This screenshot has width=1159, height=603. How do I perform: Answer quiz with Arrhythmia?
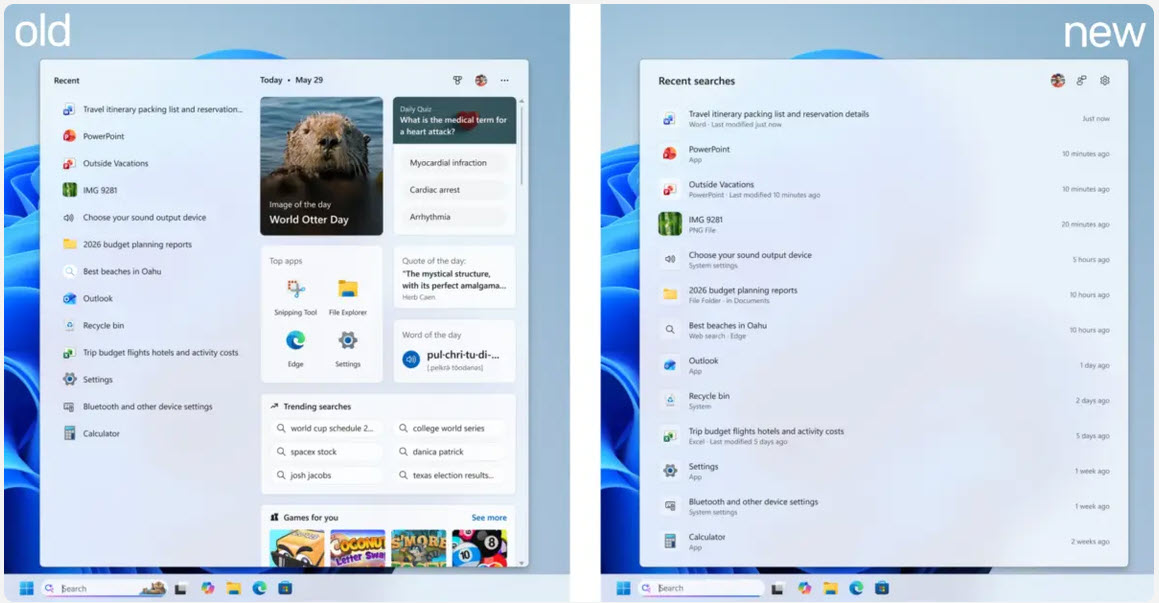click(455, 217)
